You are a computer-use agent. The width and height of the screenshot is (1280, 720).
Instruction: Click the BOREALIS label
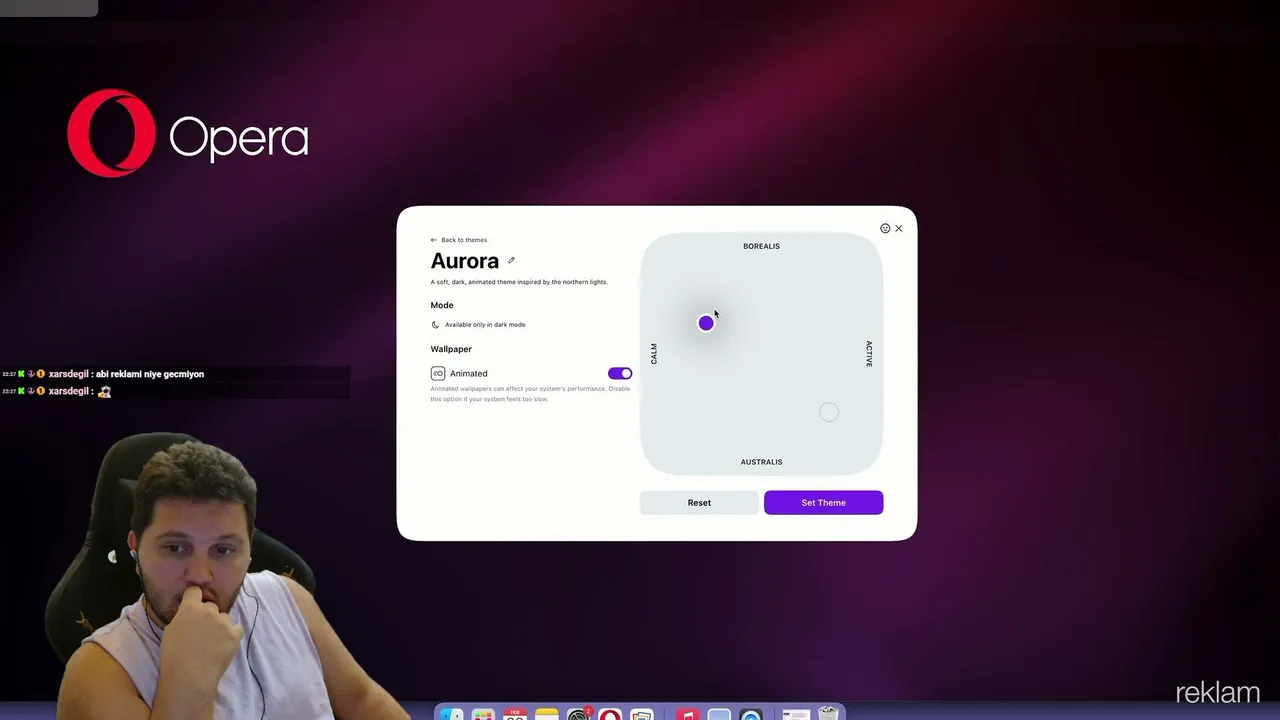coord(761,246)
